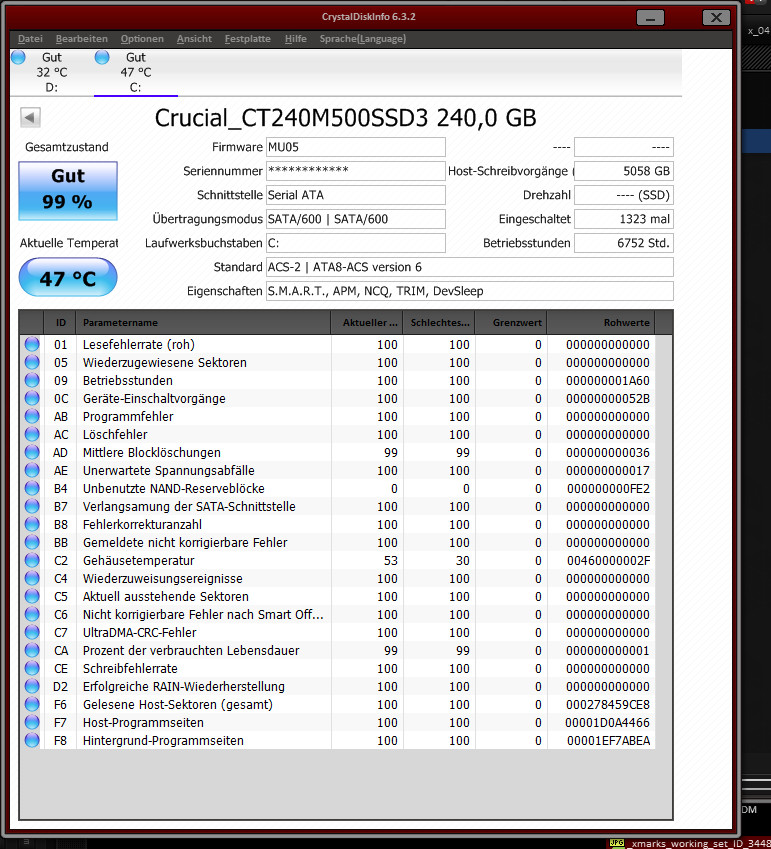The height and width of the screenshot is (849, 771).
Task: Click status orb for Programmfehler
Action: click(x=32, y=416)
